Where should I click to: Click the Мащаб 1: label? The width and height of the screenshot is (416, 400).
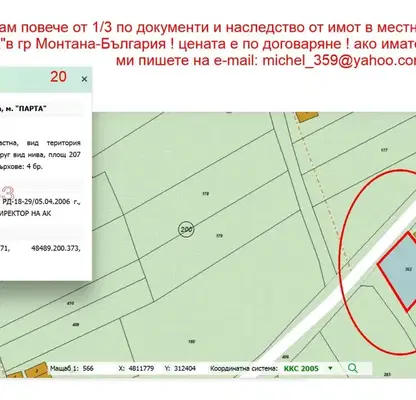[64, 368]
